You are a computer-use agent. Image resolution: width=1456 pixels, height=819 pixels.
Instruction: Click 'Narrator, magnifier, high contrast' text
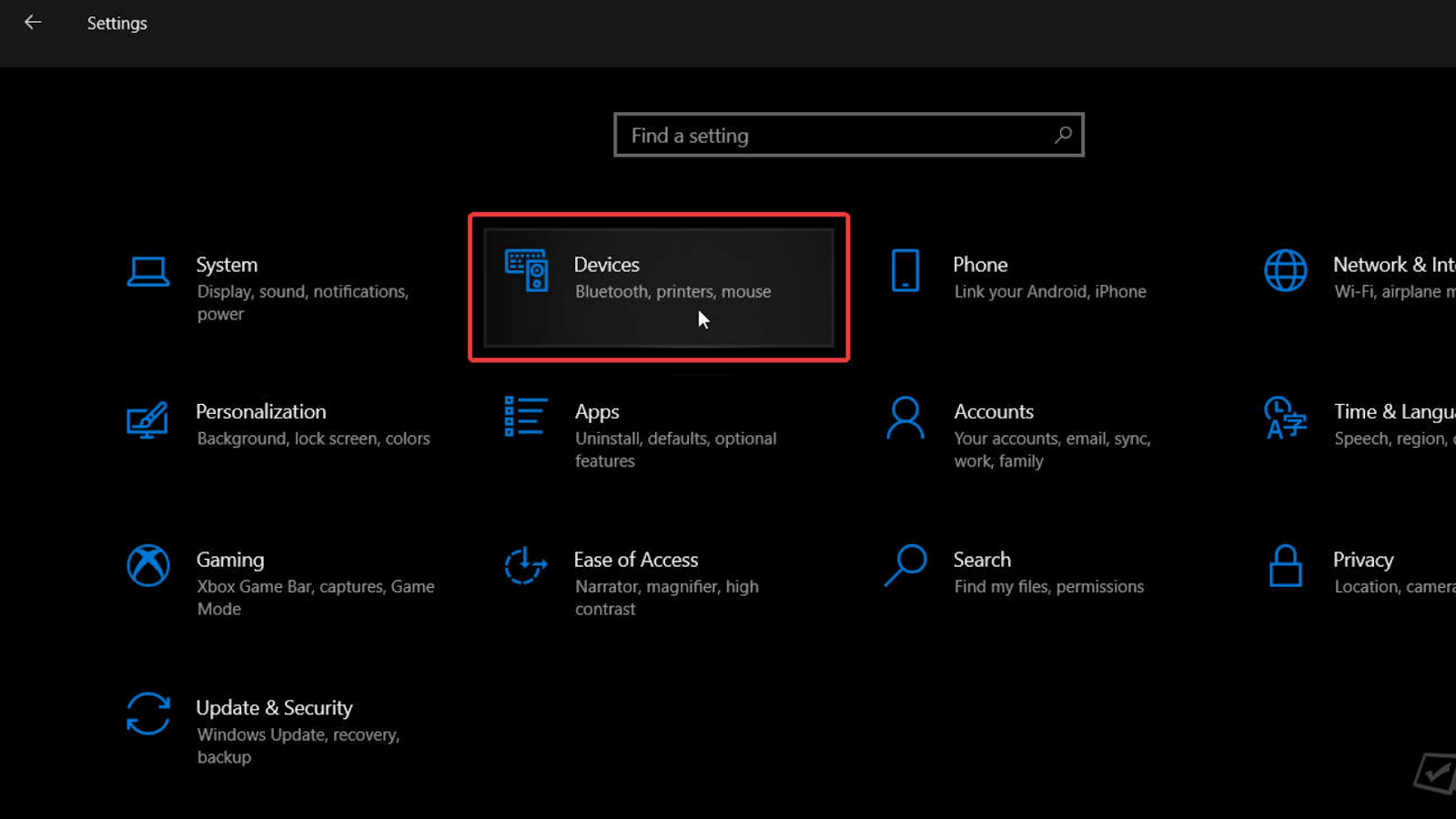pyautogui.click(x=667, y=598)
